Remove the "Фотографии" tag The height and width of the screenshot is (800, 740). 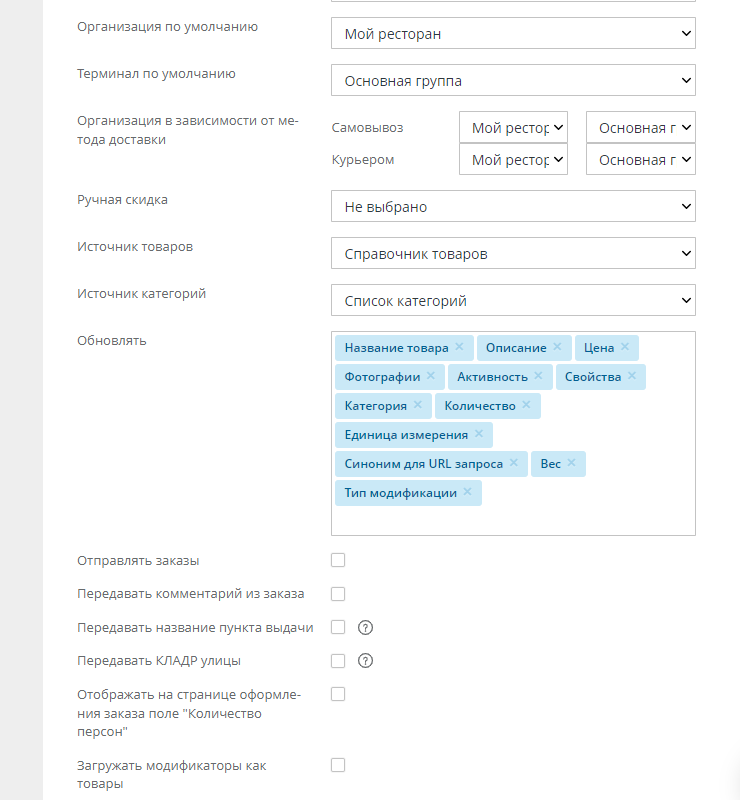tap(430, 376)
